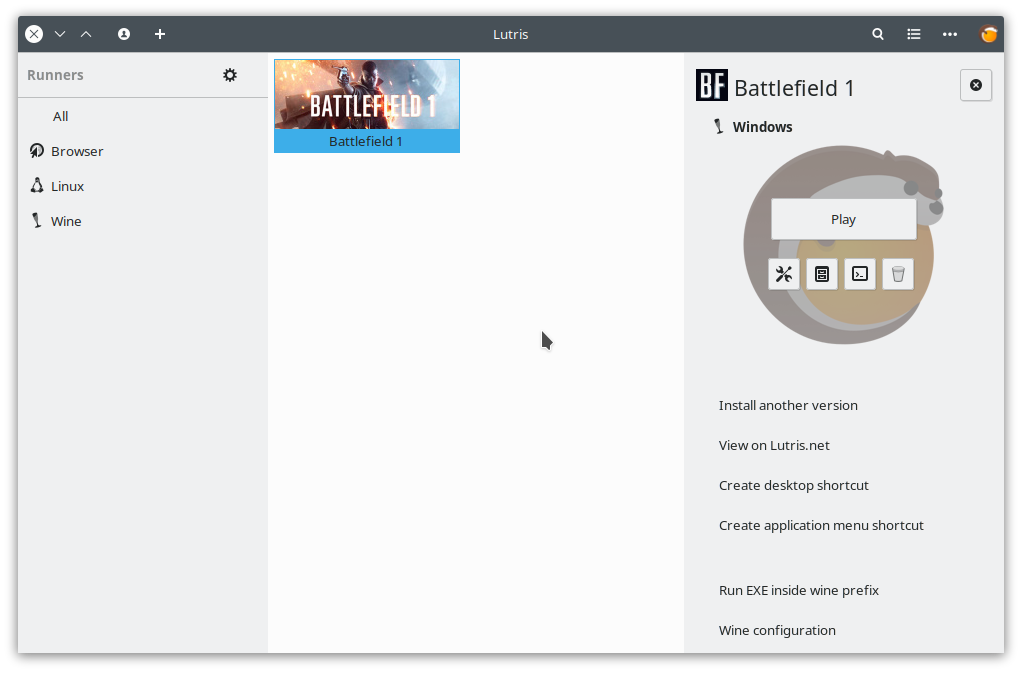The height and width of the screenshot is (673, 1022).
Task: Select the Battlefield 1 game banner
Action: click(x=367, y=94)
